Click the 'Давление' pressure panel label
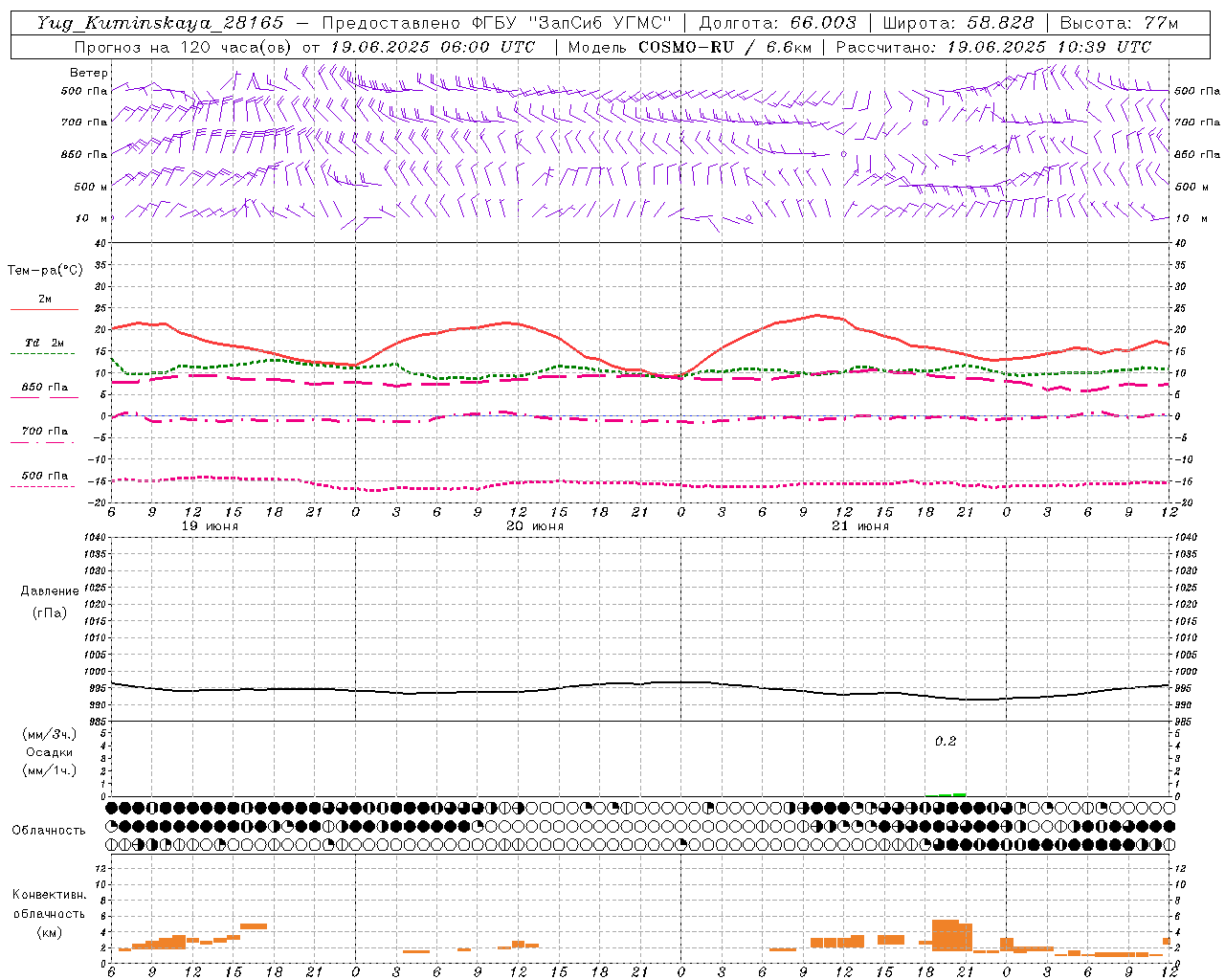The height and width of the screenshot is (980, 1225). point(50,591)
